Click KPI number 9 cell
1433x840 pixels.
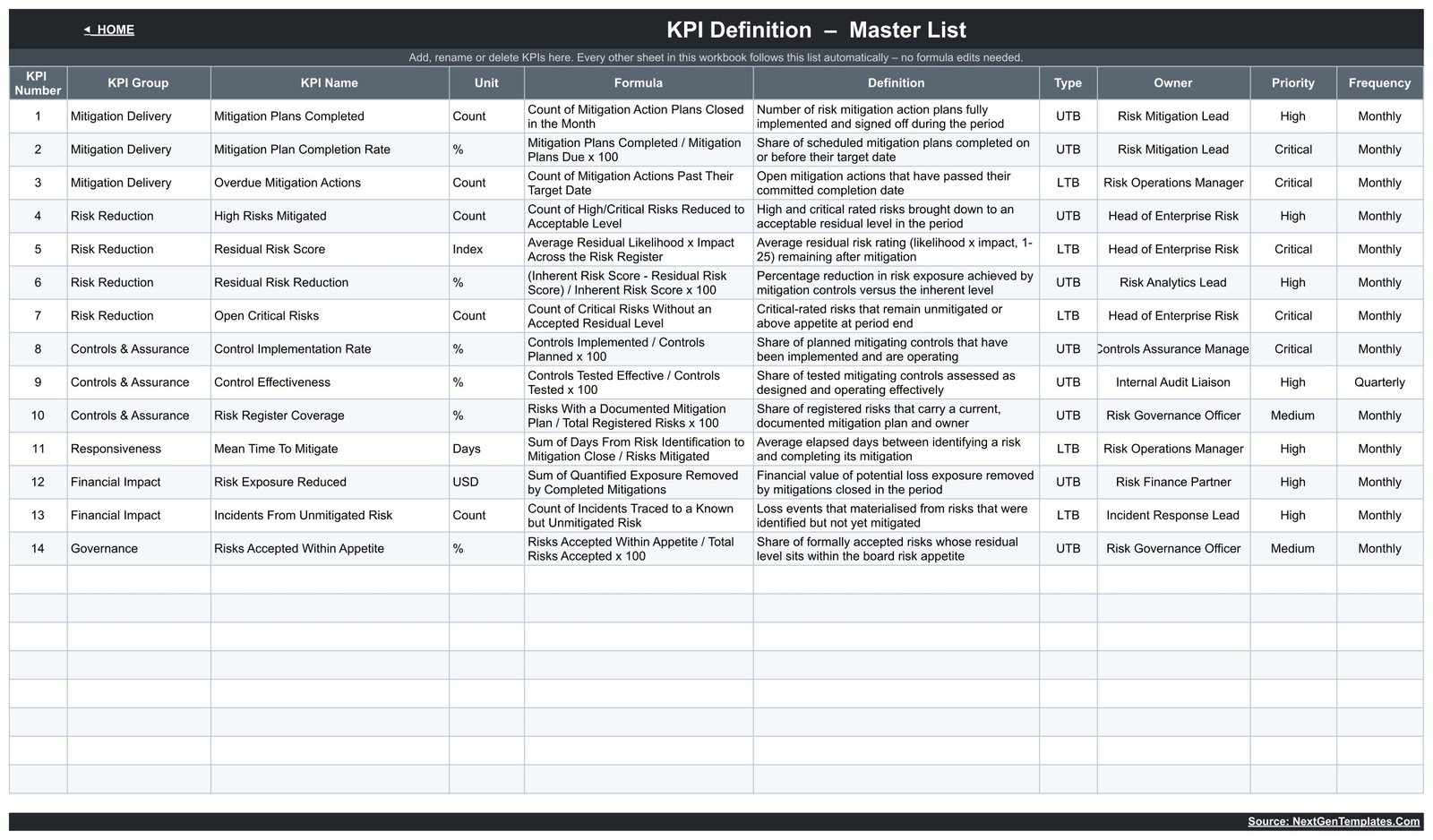pyautogui.click(x=38, y=382)
